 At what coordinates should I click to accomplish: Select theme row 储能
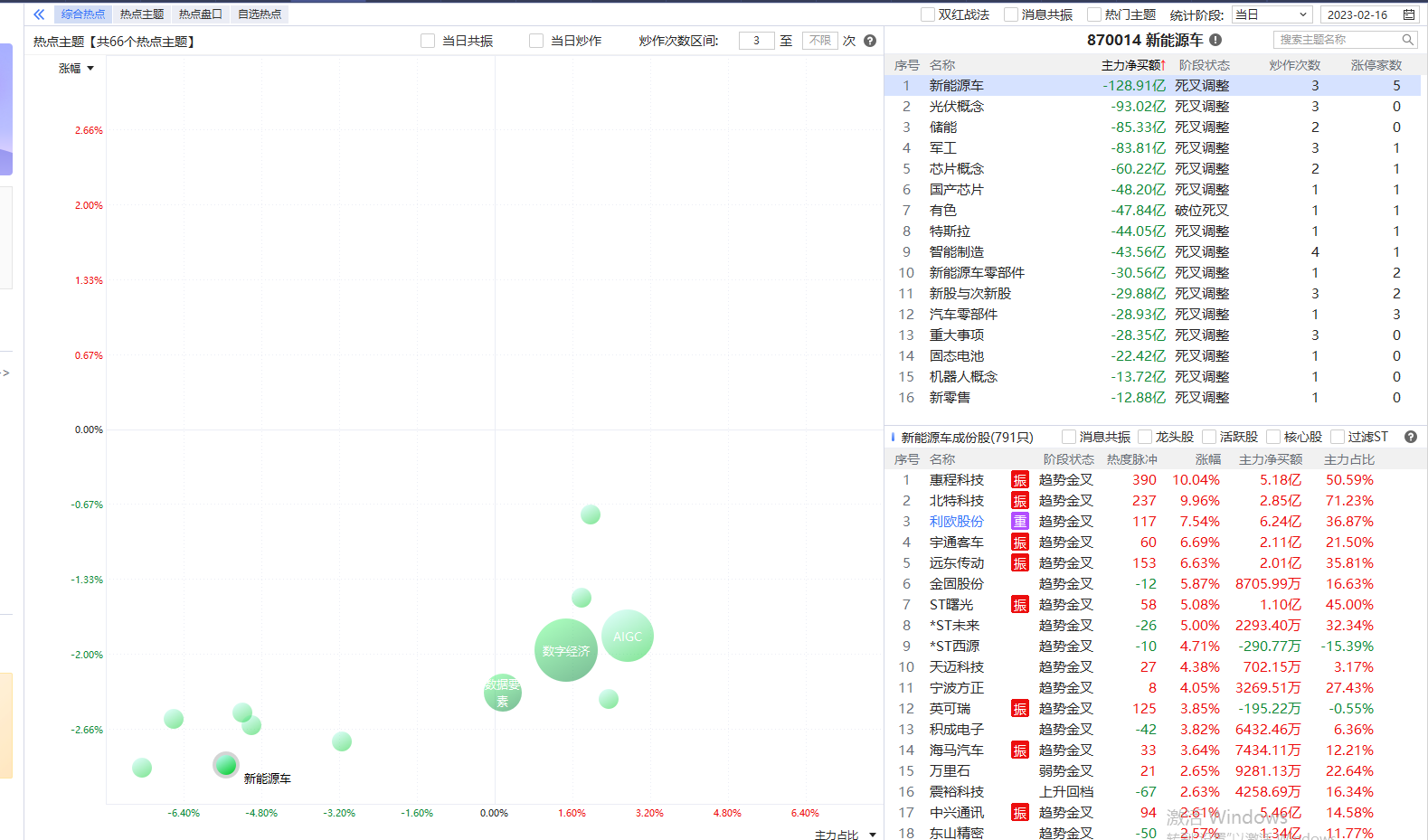coord(1152,127)
